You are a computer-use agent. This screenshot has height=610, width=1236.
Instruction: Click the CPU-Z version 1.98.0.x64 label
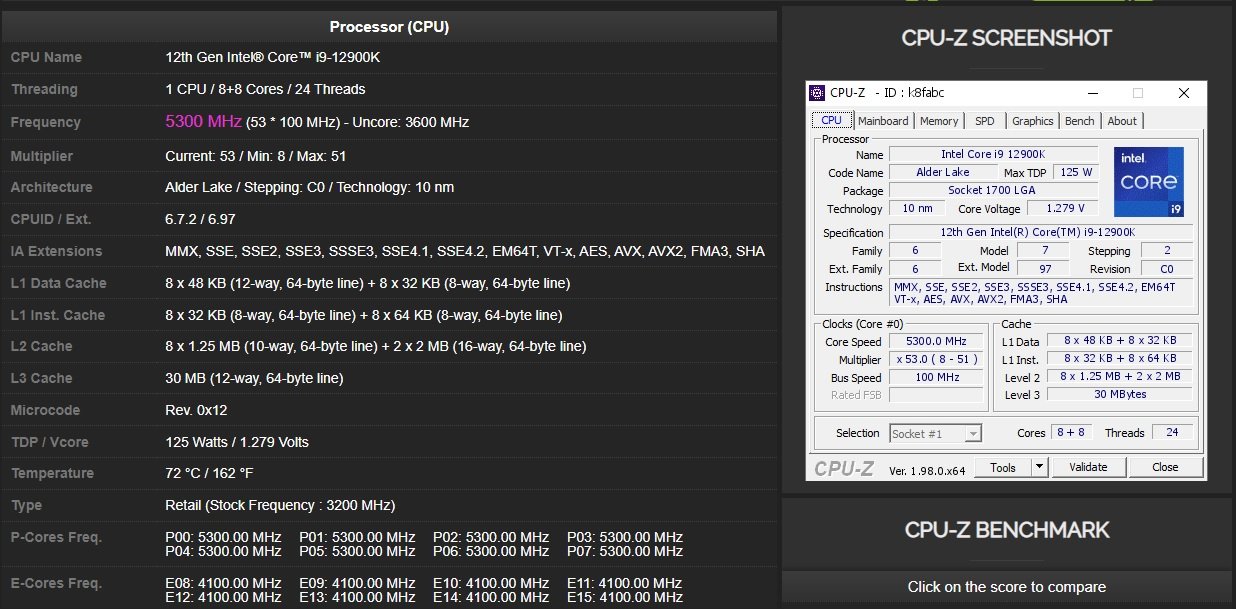click(x=927, y=471)
